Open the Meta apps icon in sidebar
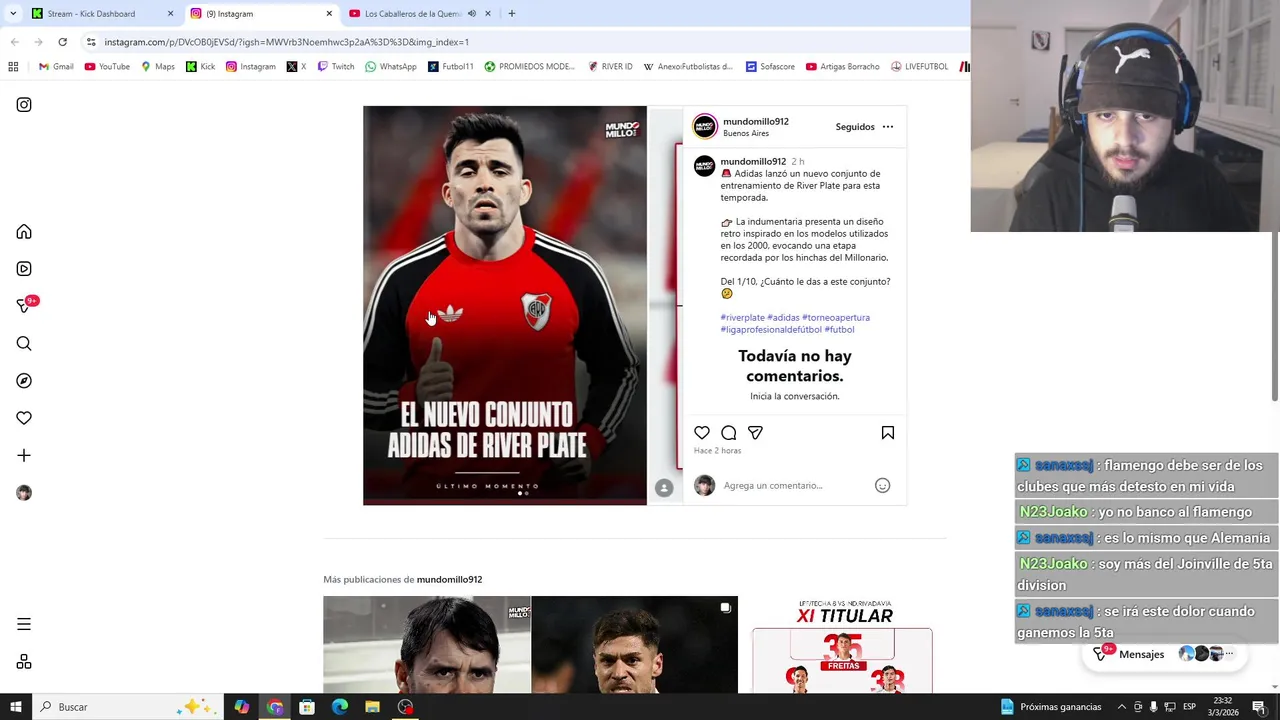 pyautogui.click(x=24, y=662)
